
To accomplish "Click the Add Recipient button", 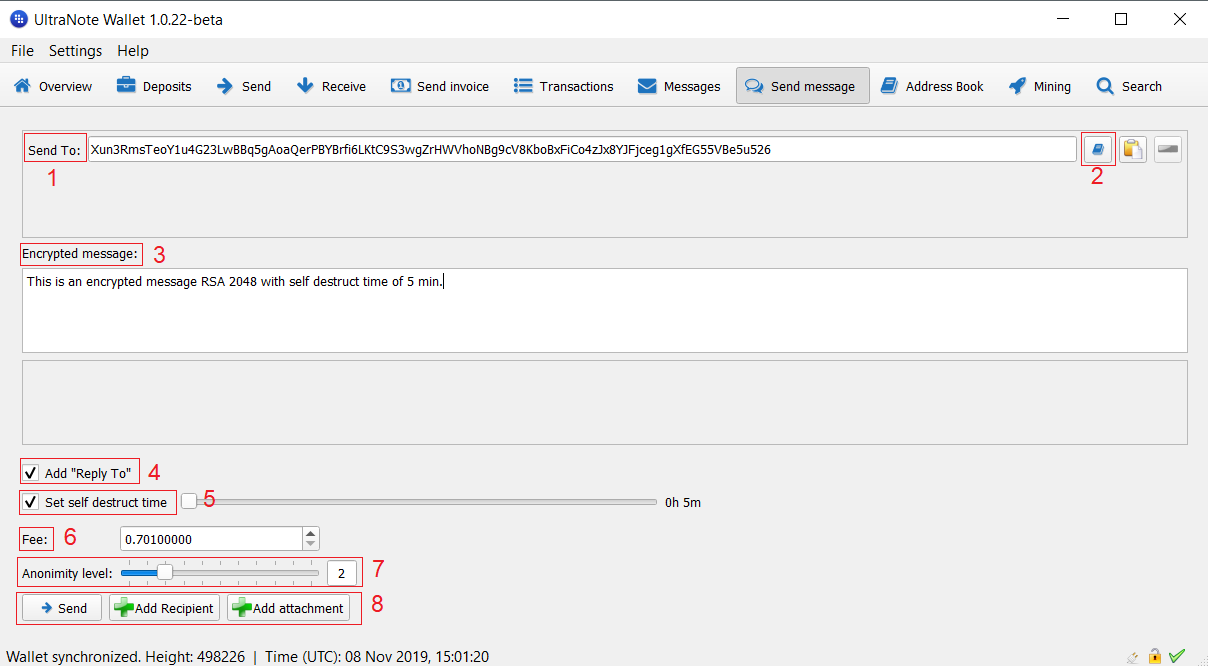I will (164, 608).
